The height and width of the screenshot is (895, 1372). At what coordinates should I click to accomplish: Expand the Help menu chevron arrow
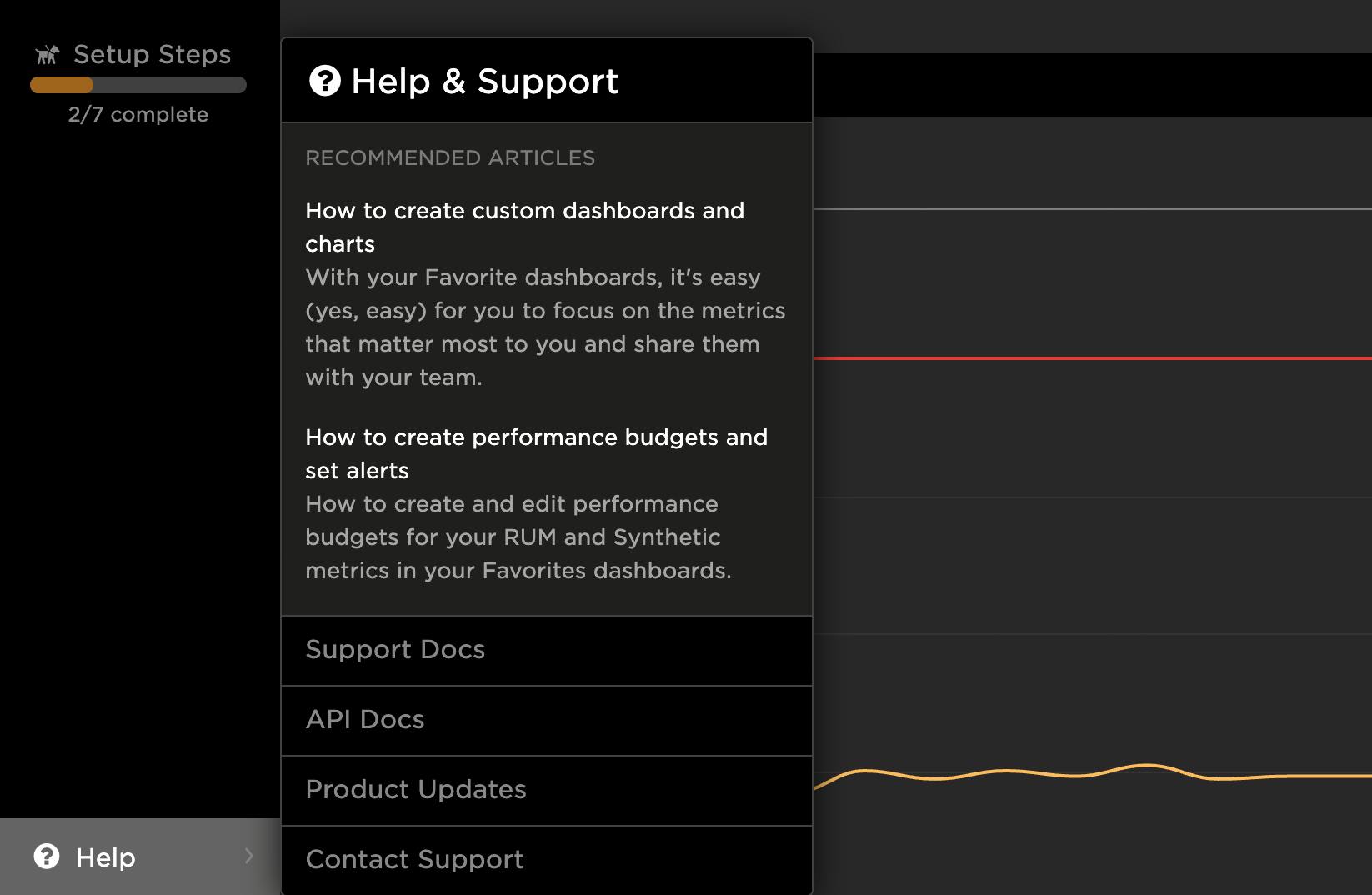pos(248,856)
